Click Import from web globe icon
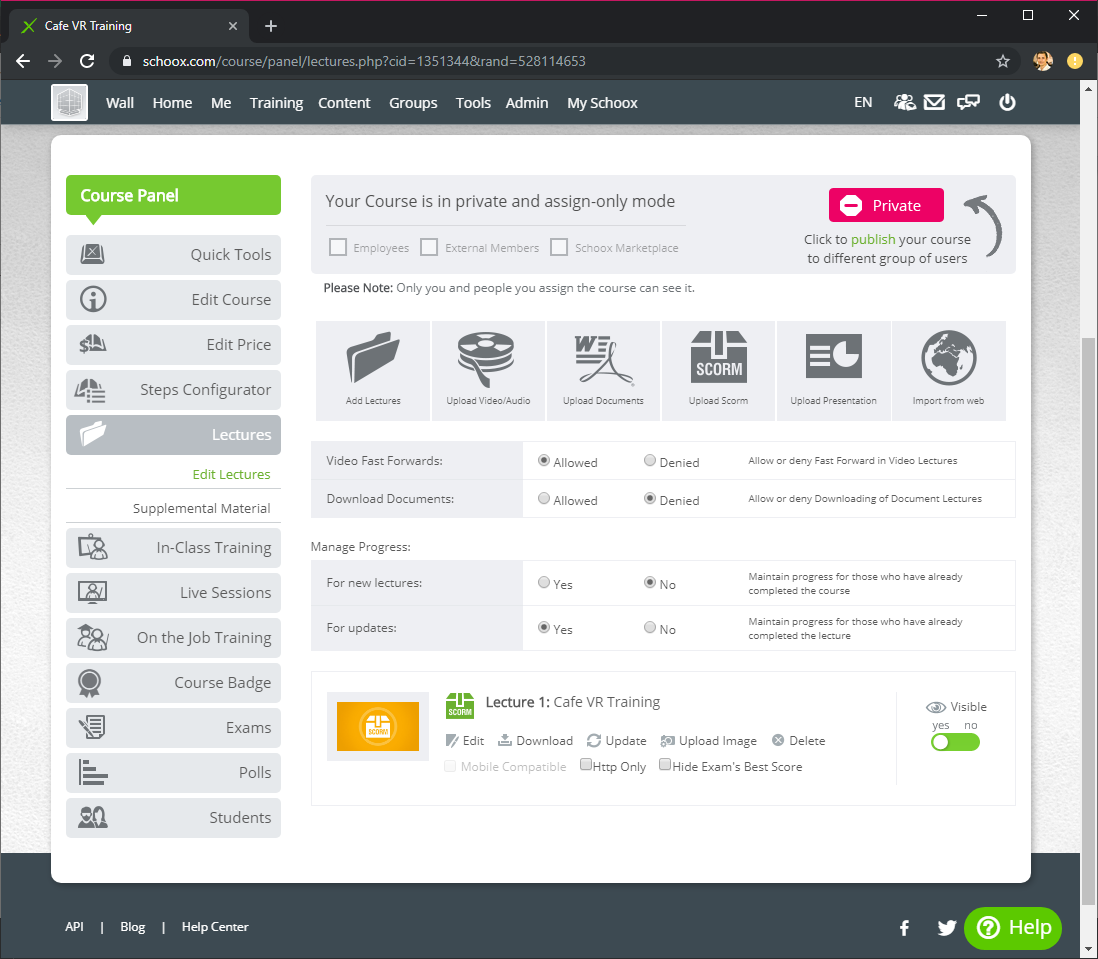 (948, 358)
